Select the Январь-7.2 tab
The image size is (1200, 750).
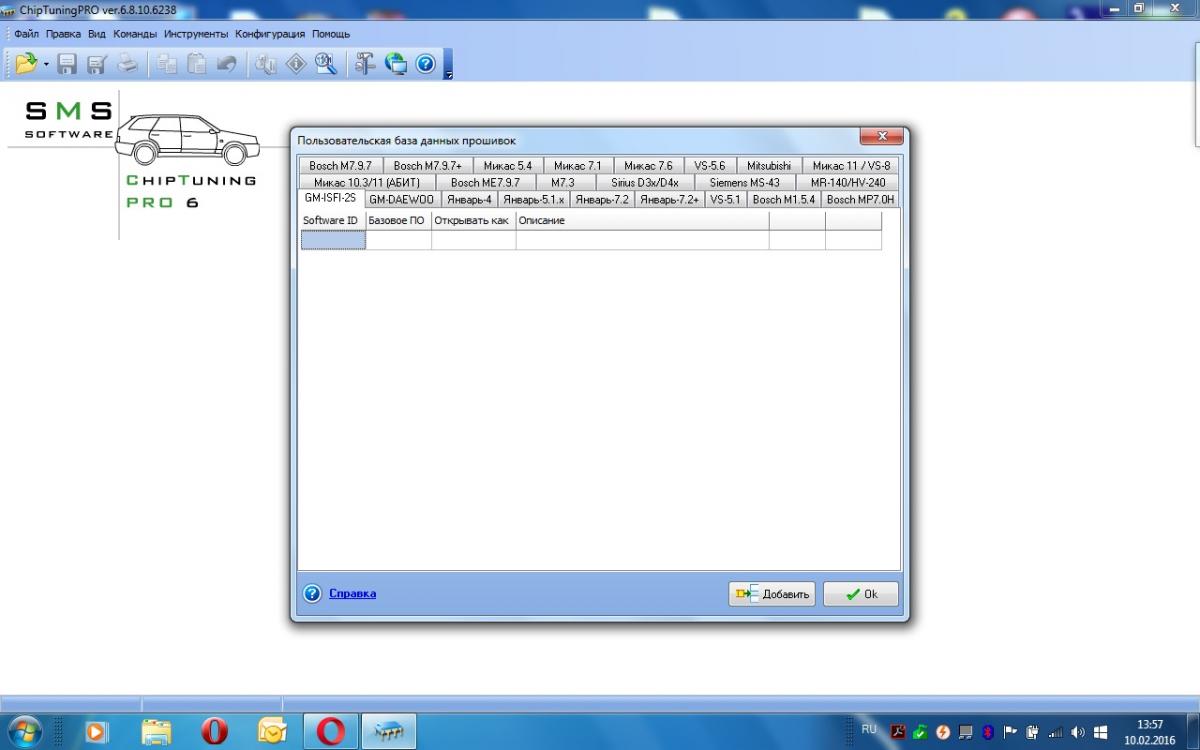[602, 200]
